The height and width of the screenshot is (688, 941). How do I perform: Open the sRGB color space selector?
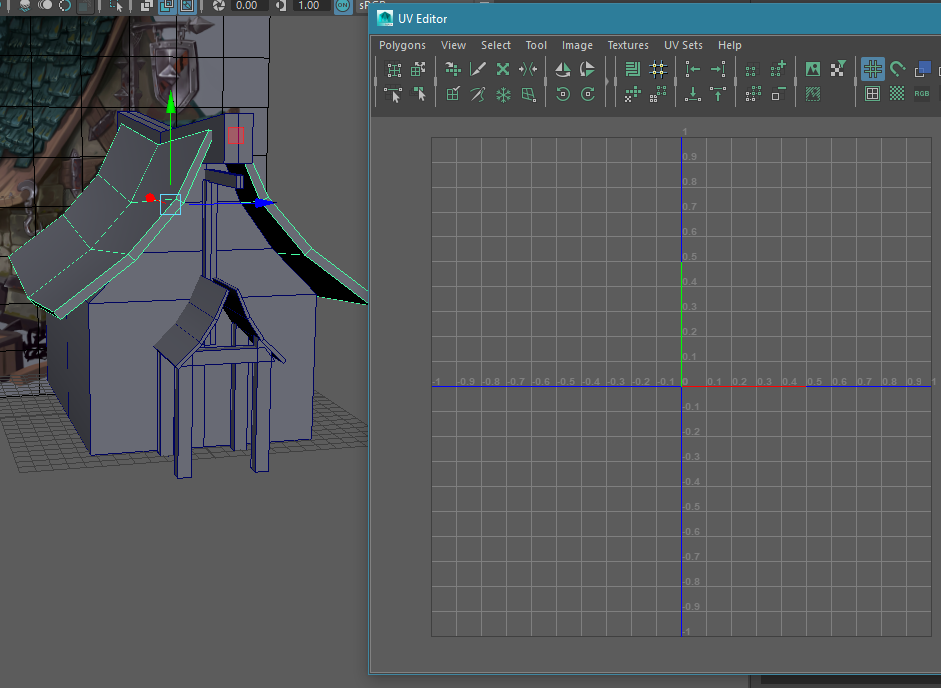pyautogui.click(x=366, y=6)
